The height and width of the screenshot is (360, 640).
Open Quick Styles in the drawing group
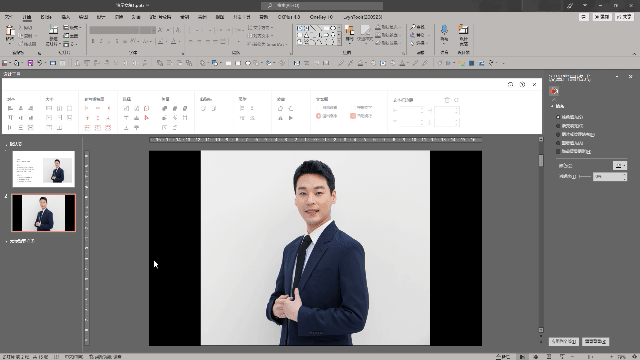364,31
